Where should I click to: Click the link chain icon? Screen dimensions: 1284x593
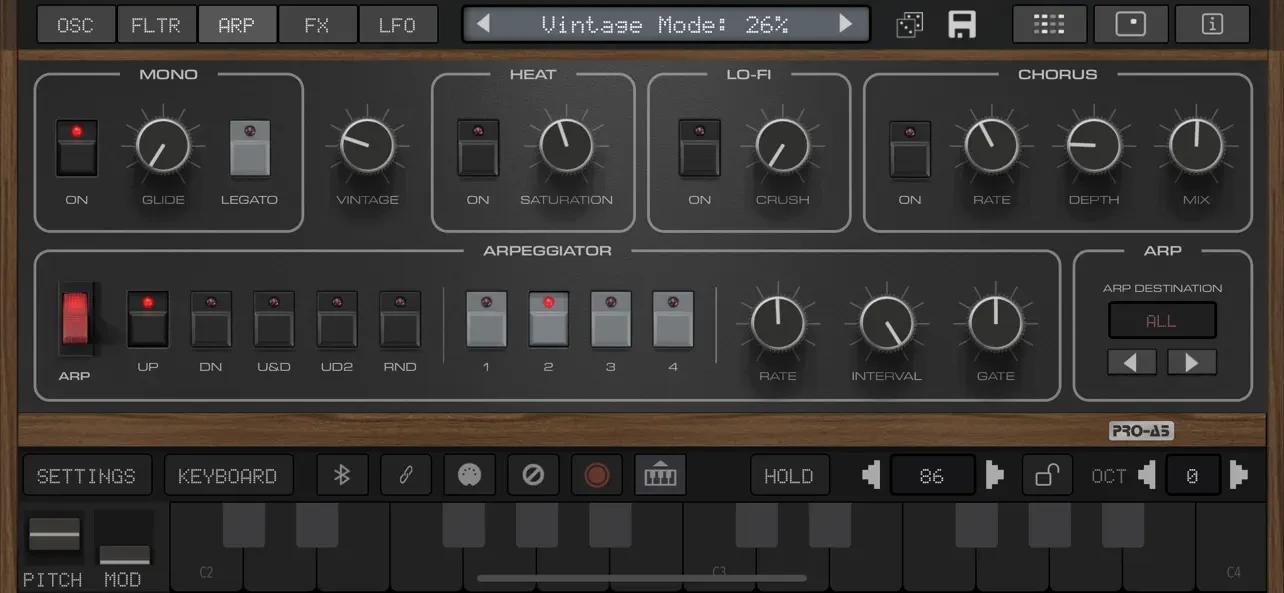click(x=406, y=475)
